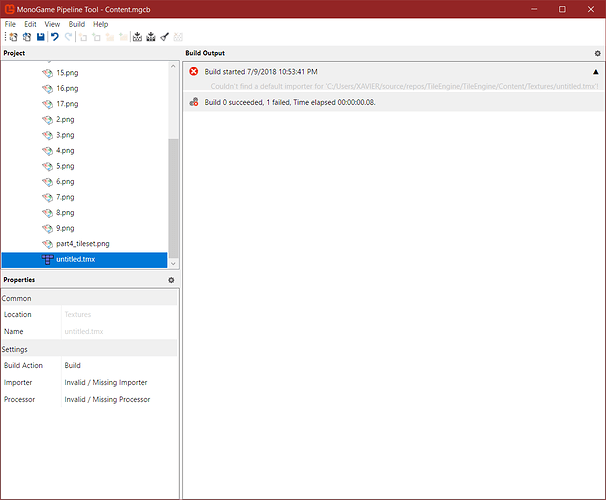Open the View menu
Screen dimensions: 606x500
(x=52, y=24)
